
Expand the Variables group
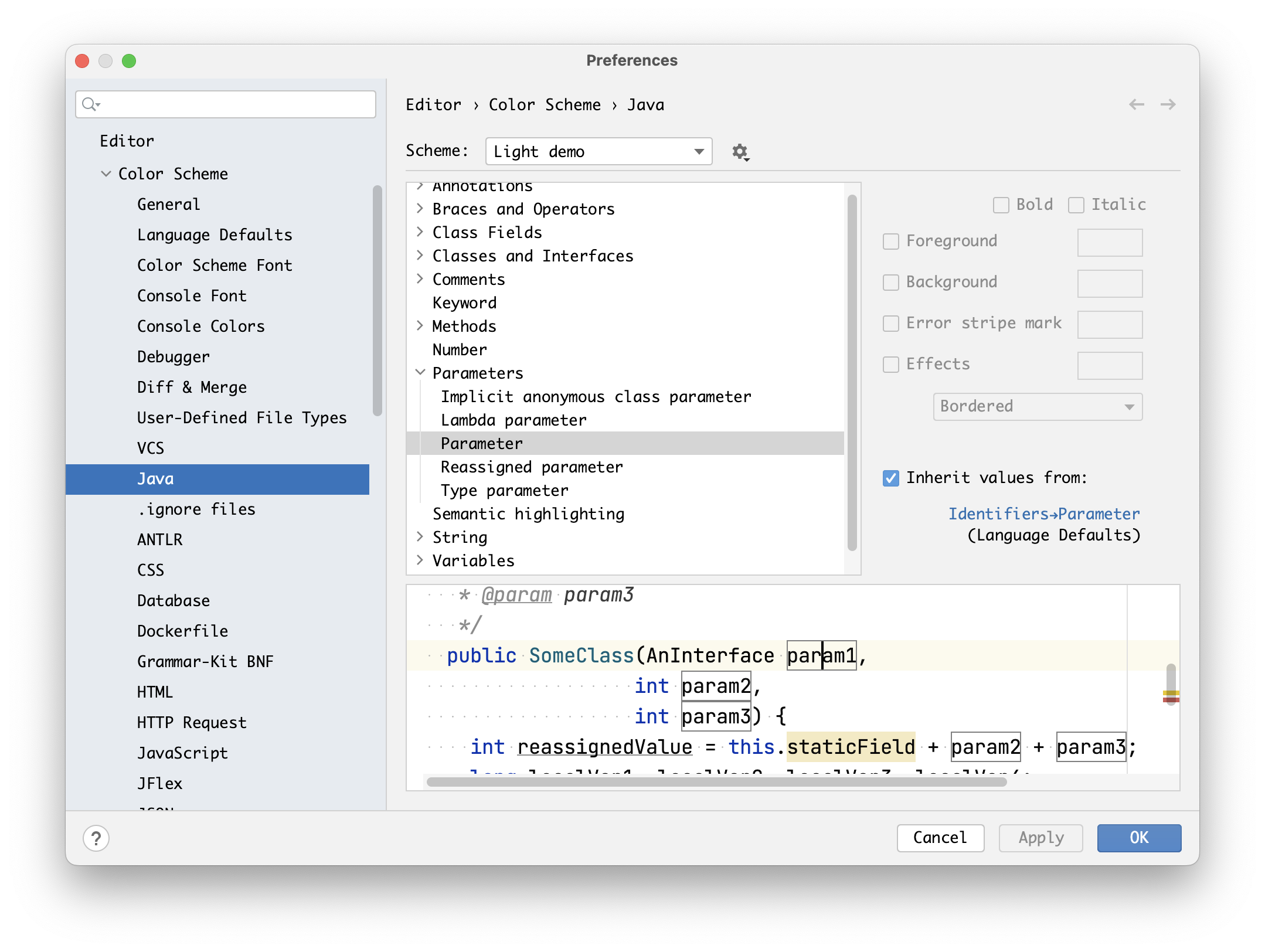pyautogui.click(x=420, y=560)
